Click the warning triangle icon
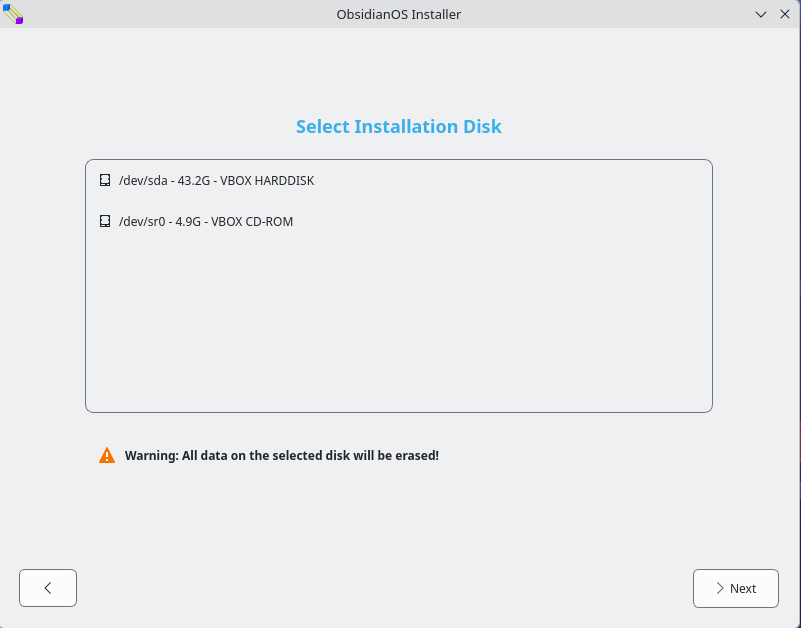801x628 pixels. (x=107, y=455)
